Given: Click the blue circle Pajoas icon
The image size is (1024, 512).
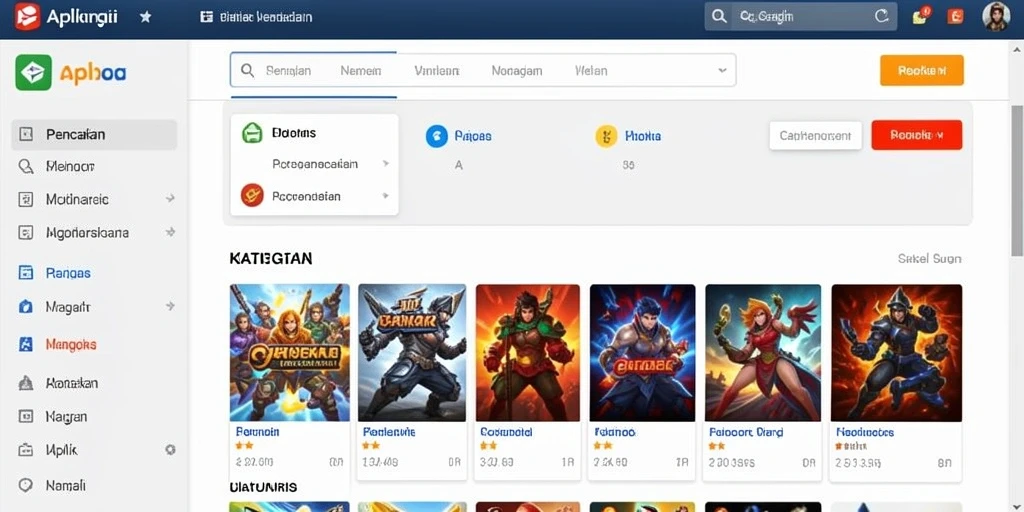Looking at the screenshot, I should (x=436, y=136).
